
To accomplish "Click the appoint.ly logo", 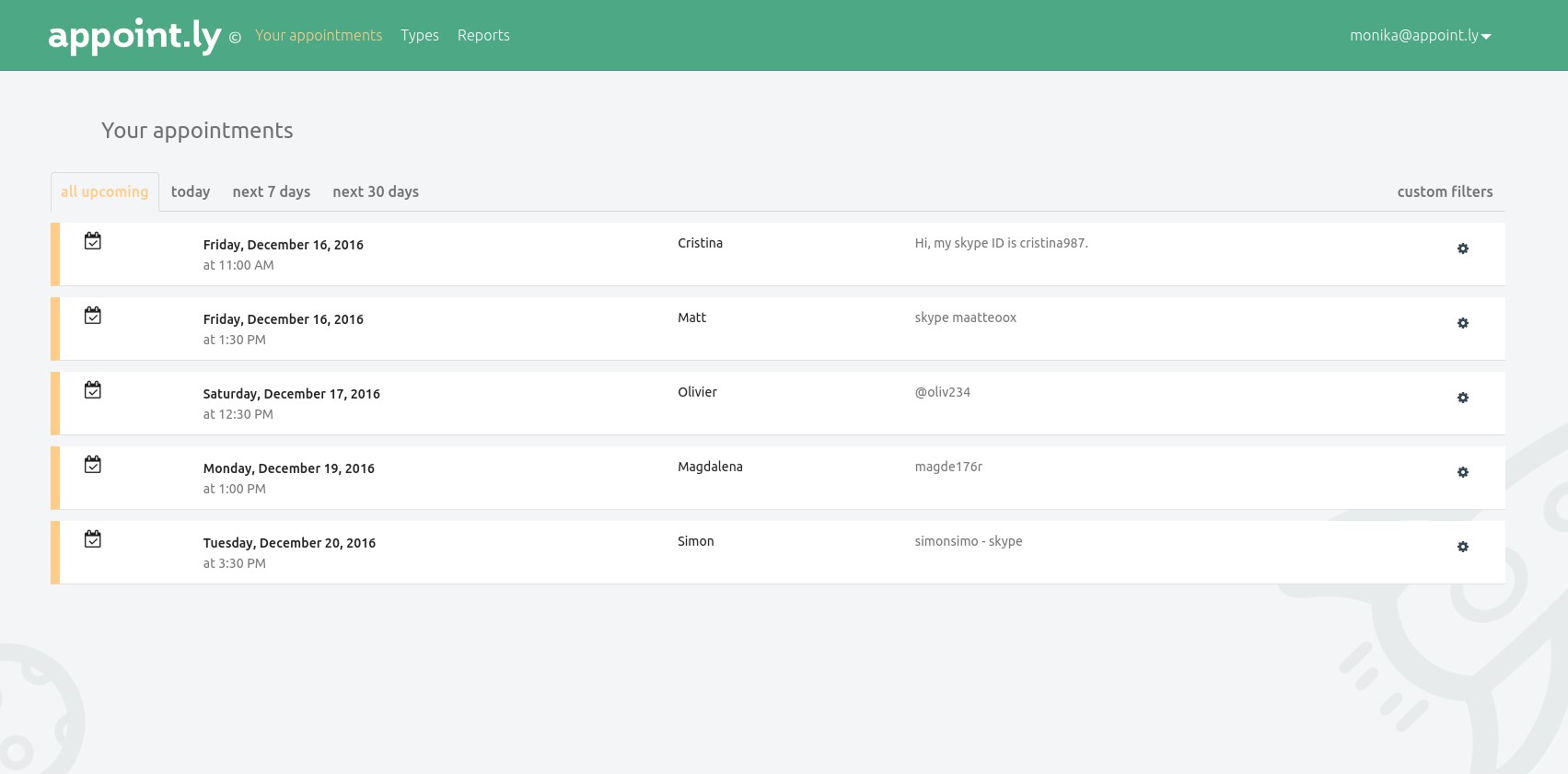I will click(x=134, y=36).
